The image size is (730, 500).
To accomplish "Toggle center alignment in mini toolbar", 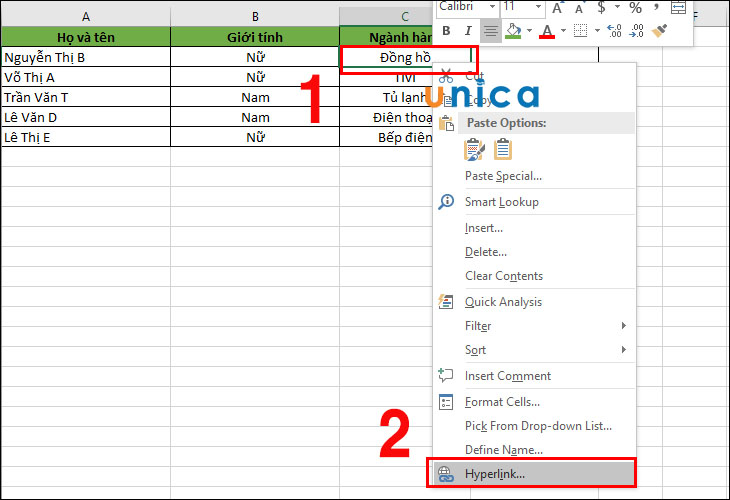I will click(x=490, y=31).
